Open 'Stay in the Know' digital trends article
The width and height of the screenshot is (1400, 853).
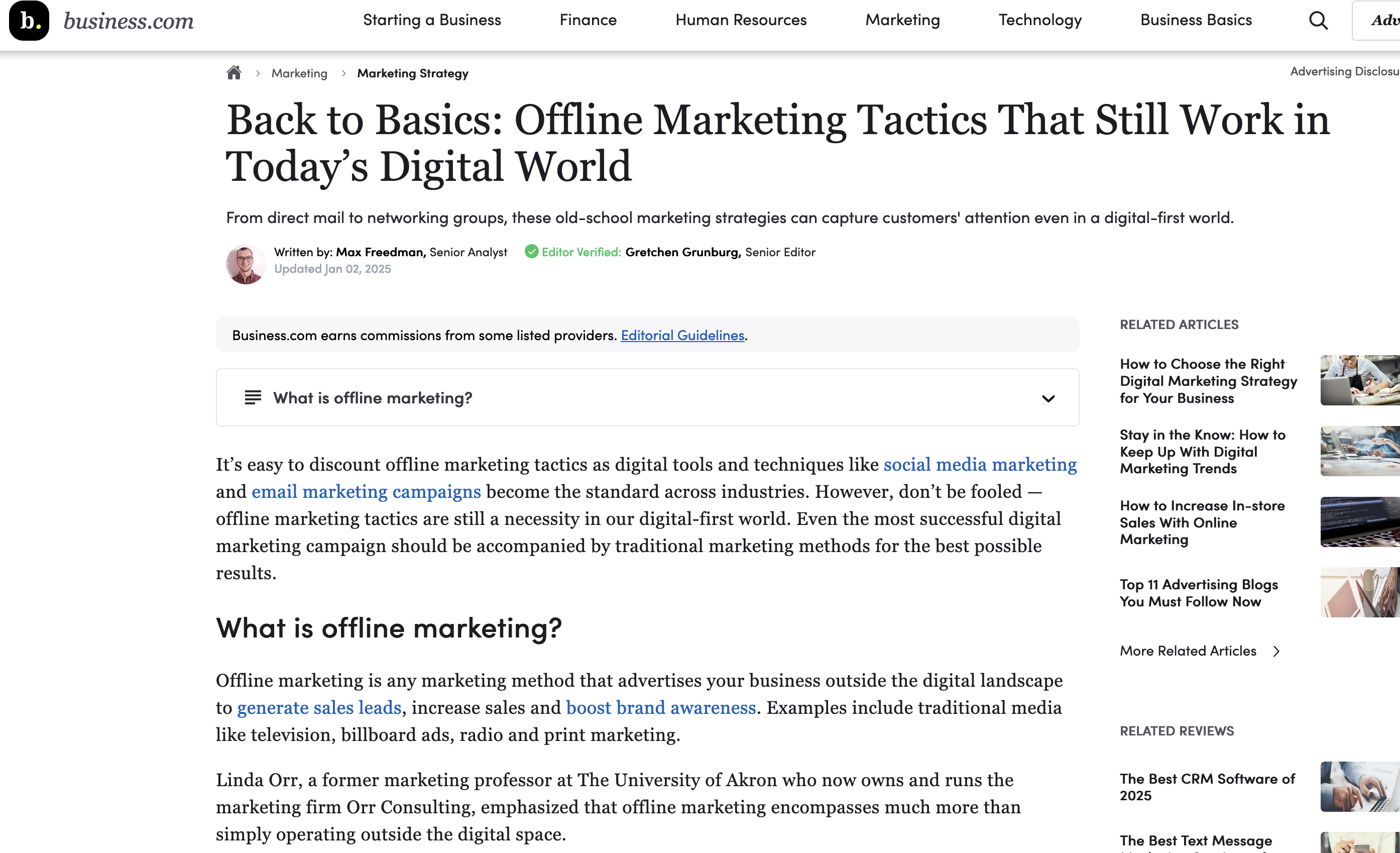[x=1202, y=452]
